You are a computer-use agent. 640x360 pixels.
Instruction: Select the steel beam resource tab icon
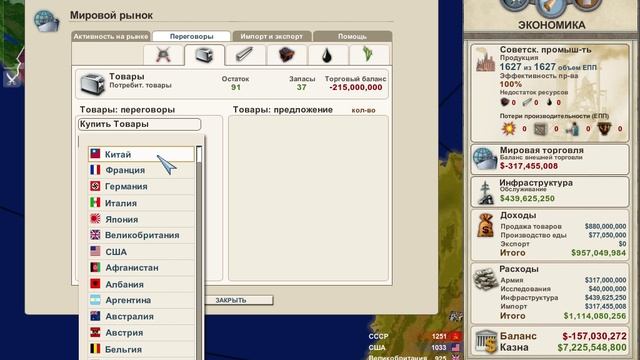click(245, 55)
